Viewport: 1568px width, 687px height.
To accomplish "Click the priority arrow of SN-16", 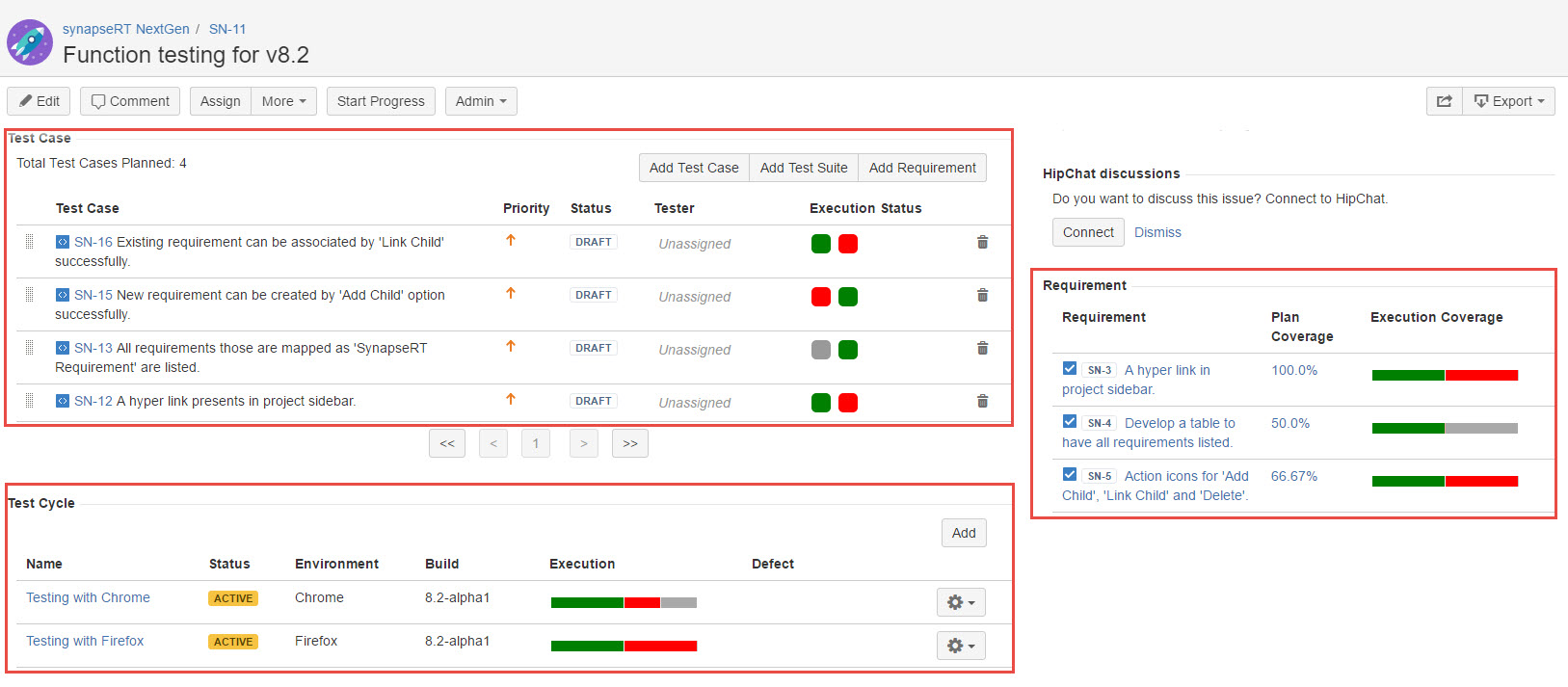I will [511, 241].
